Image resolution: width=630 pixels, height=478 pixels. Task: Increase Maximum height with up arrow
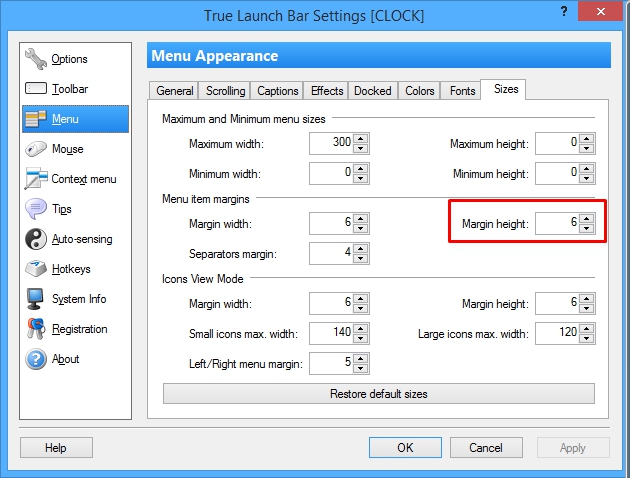[587, 139]
